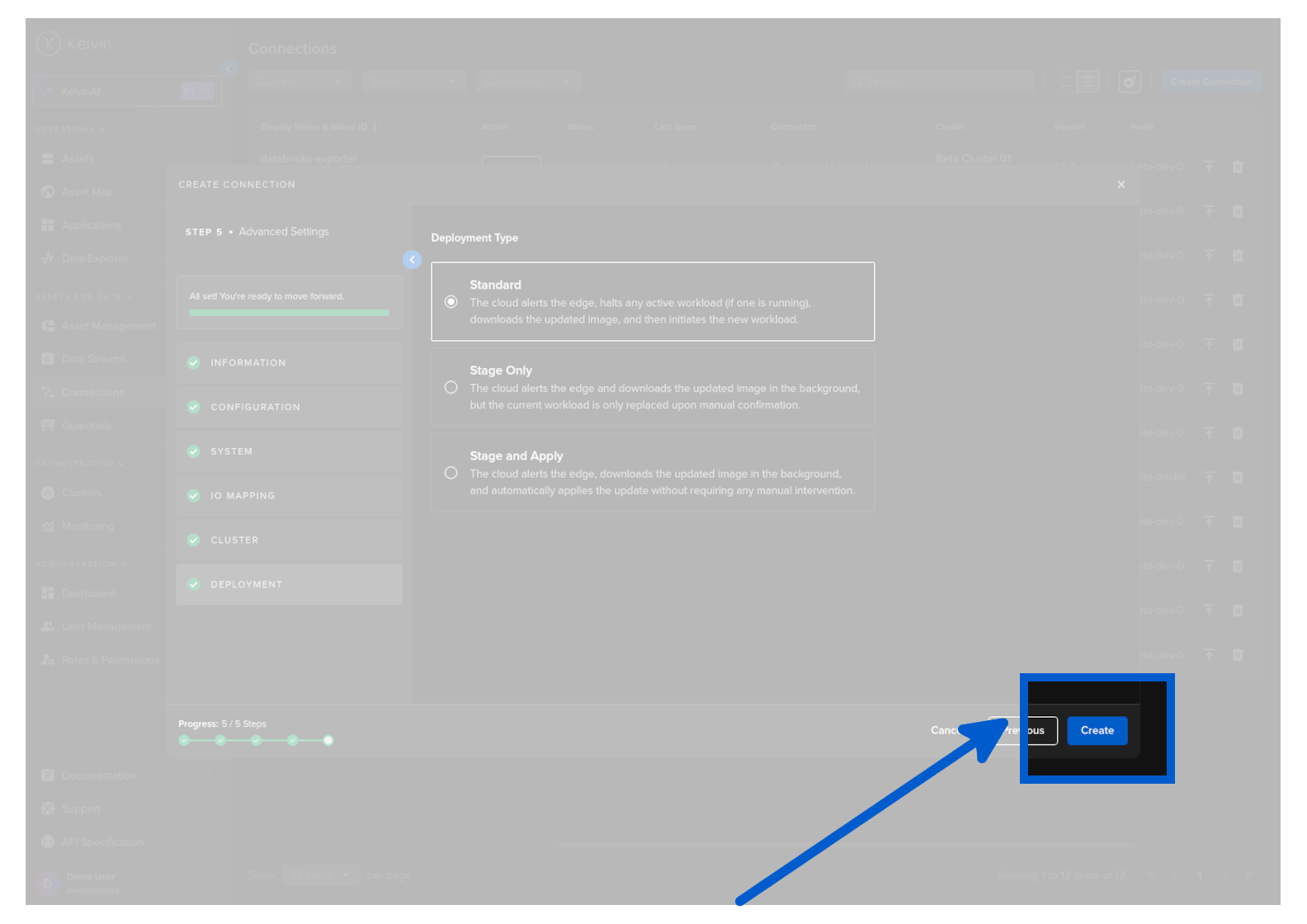This screenshot has height=924, width=1307.
Task: Open table settings gear icon
Action: pos(1129,82)
